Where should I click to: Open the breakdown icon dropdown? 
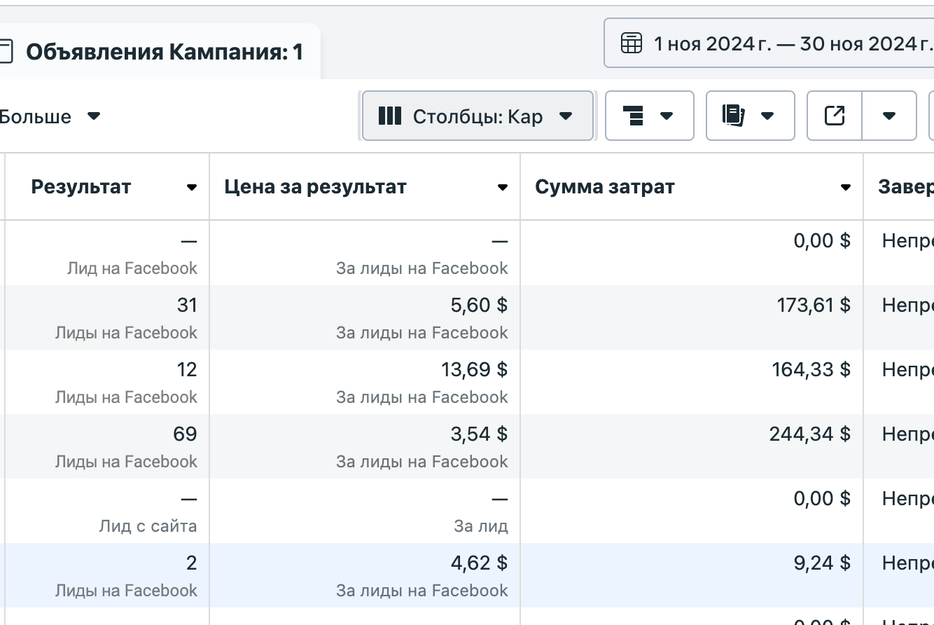pos(649,116)
